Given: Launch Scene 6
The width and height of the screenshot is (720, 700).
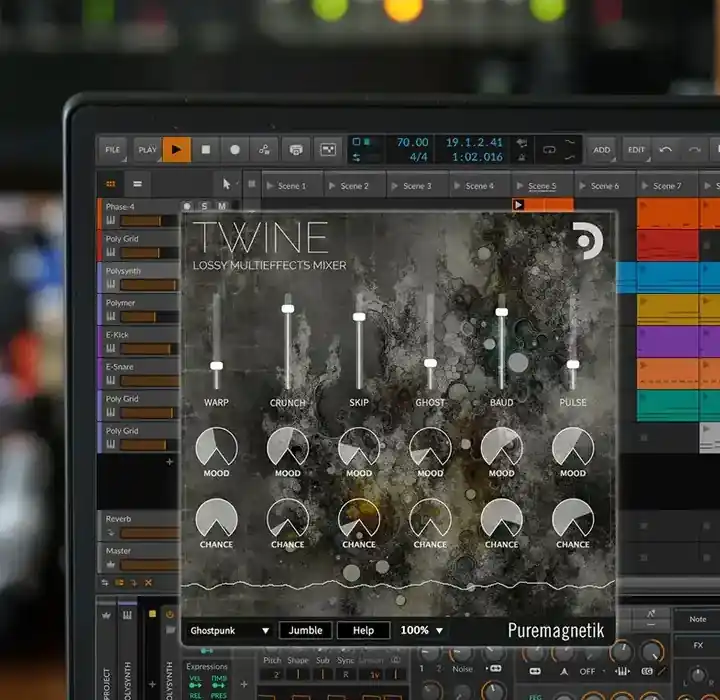Looking at the screenshot, I should point(605,186).
